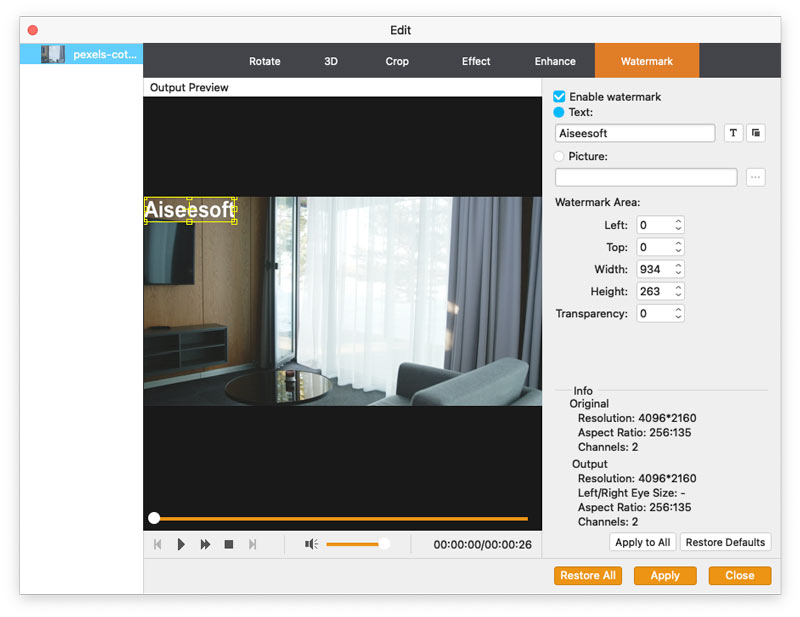Select the Picture radio button

click(x=560, y=156)
